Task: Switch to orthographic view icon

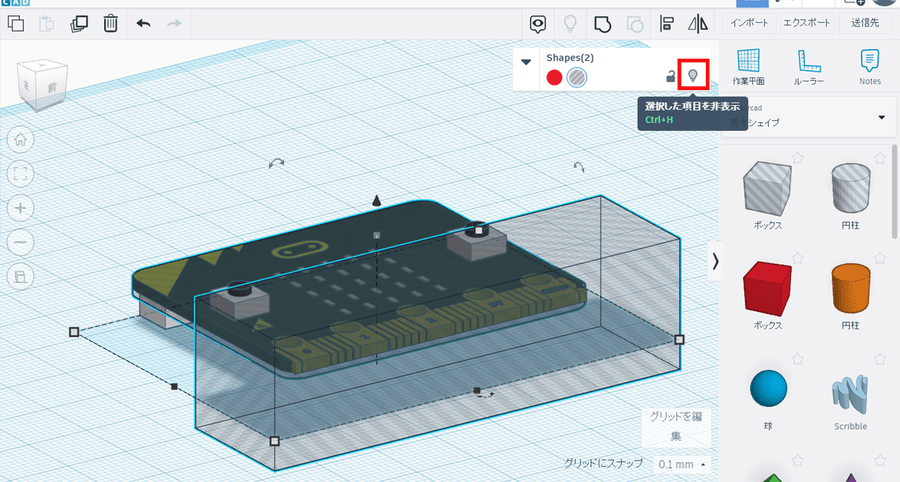Action: (21, 277)
